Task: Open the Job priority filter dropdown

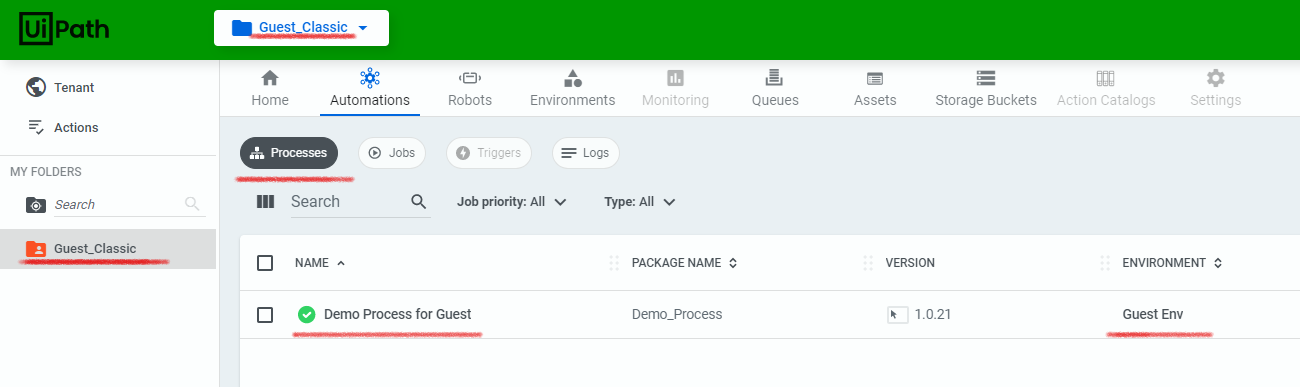Action: [512, 201]
